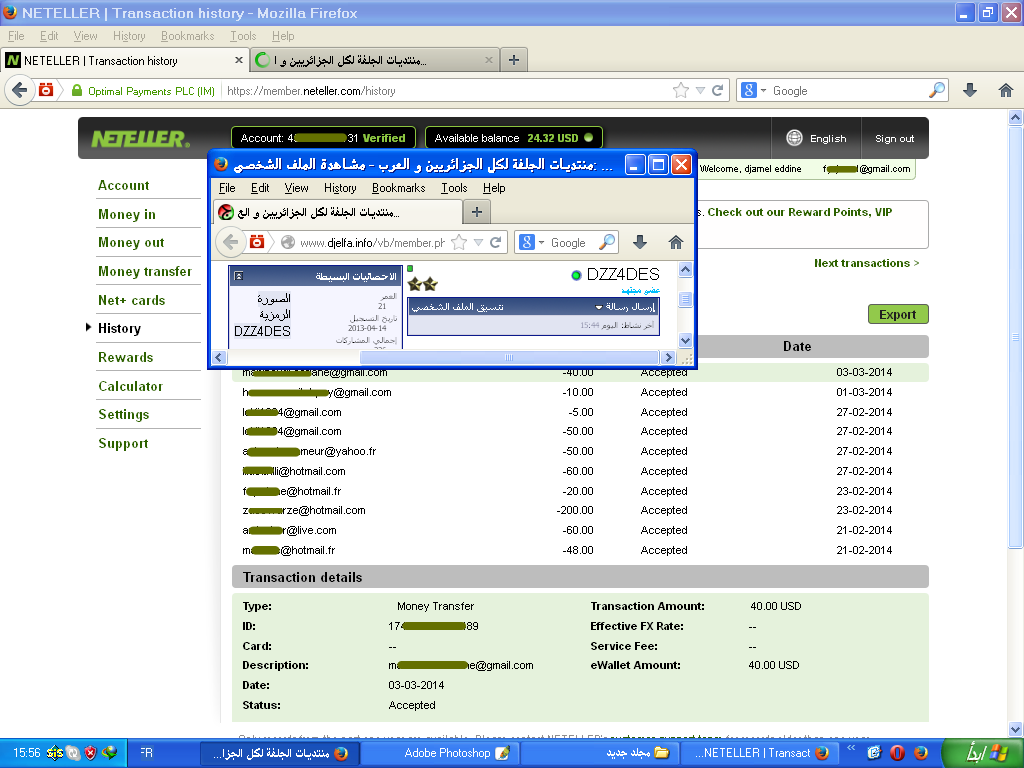Click the NETELLER logo
The height and width of the screenshot is (768, 1024).
tap(140, 138)
